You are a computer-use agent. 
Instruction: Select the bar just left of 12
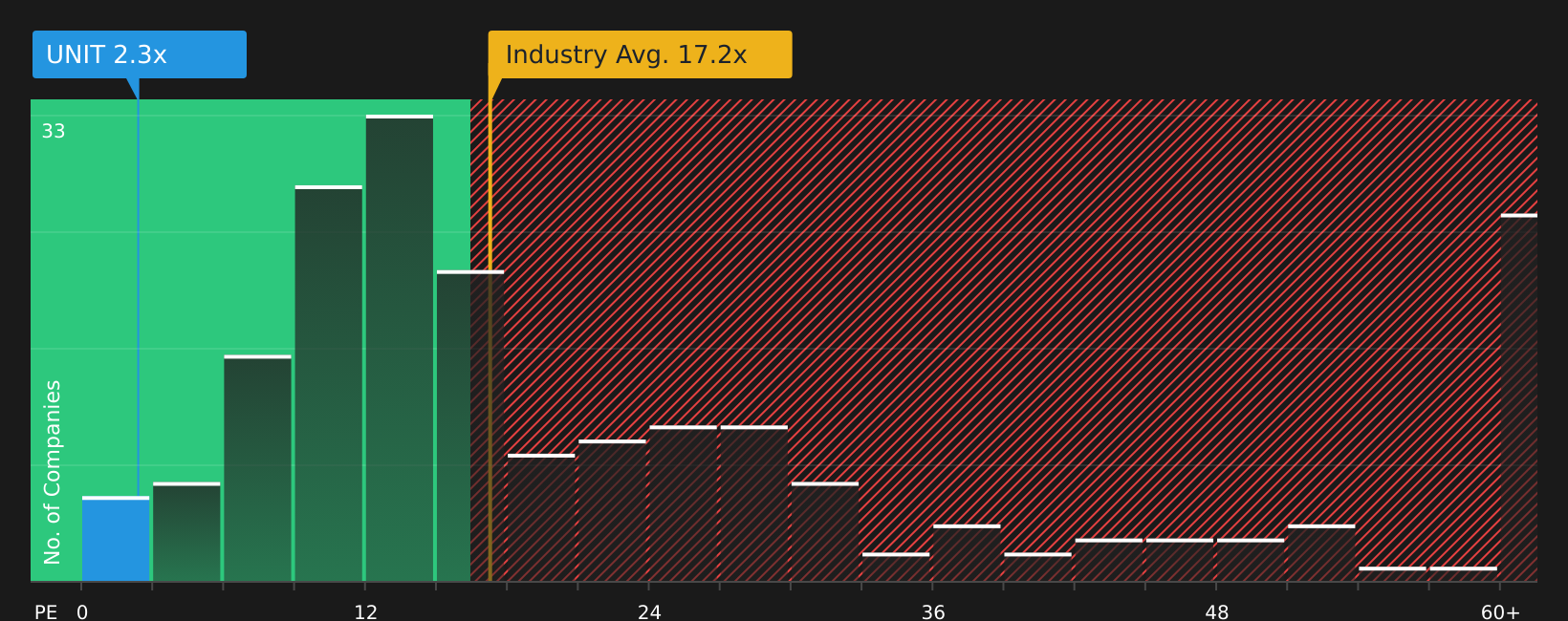coord(329,383)
